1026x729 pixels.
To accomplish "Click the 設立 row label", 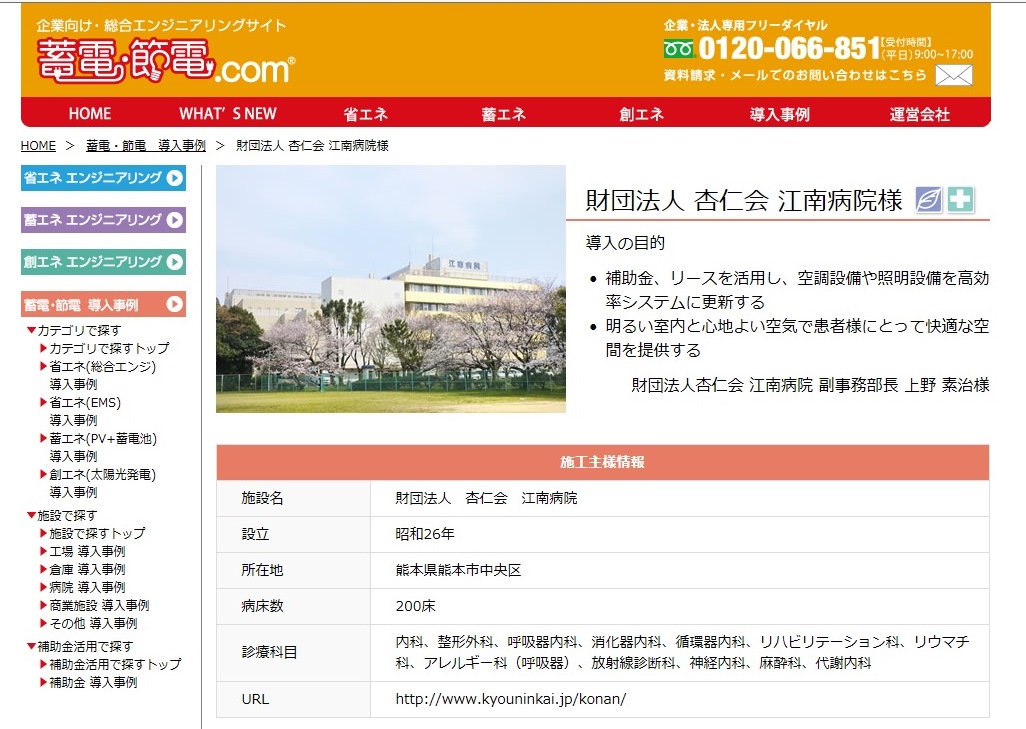I will 255,534.
